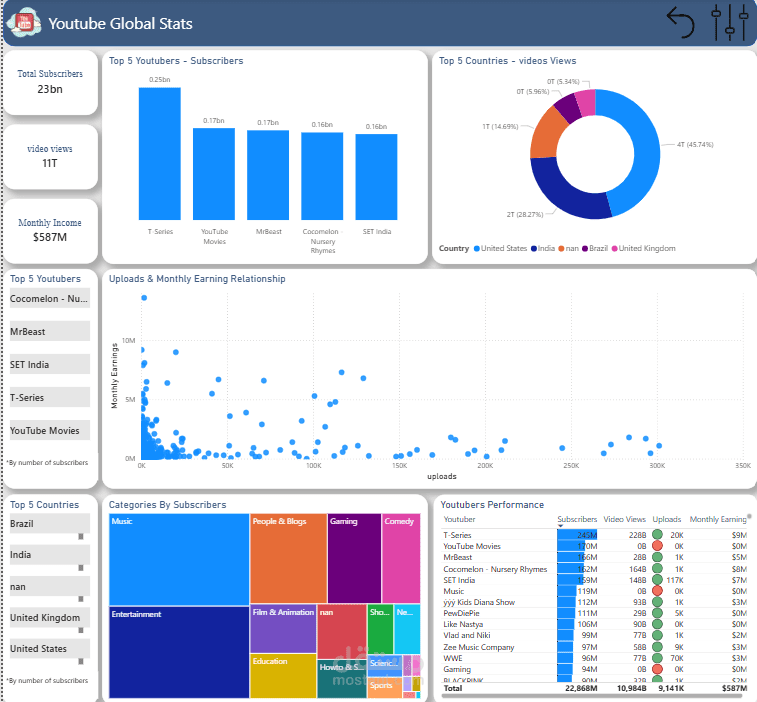
Task: Click India dark blue legend marker
Action: pos(534,248)
